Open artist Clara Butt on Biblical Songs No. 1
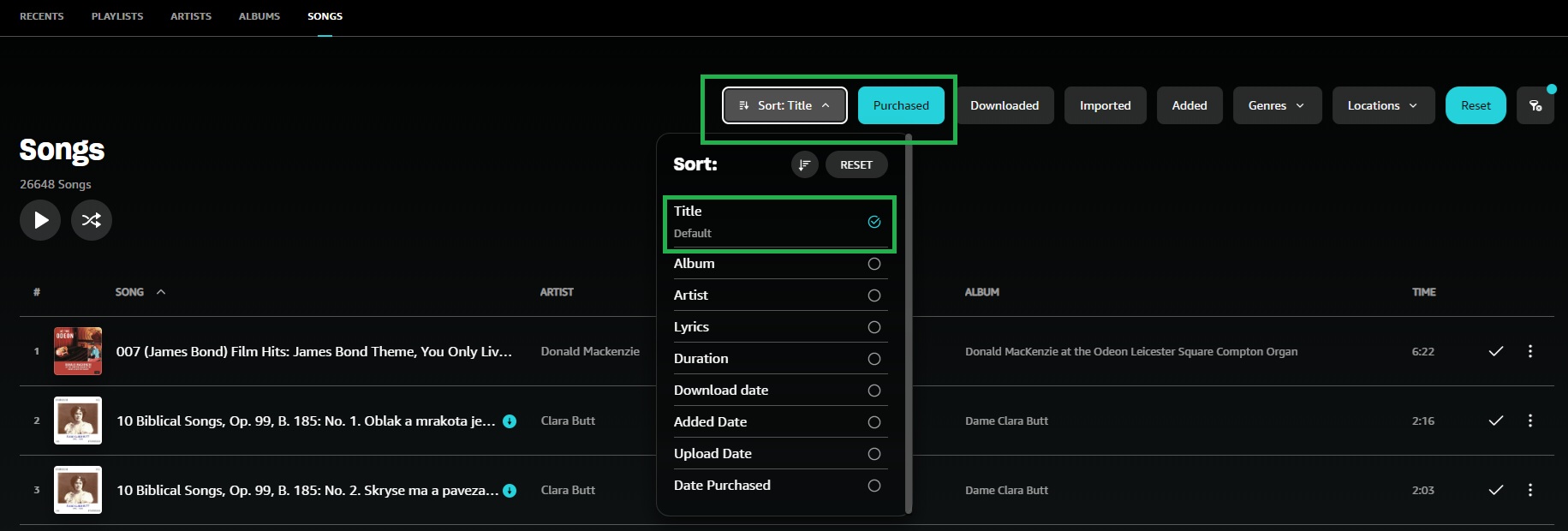 click(x=568, y=421)
